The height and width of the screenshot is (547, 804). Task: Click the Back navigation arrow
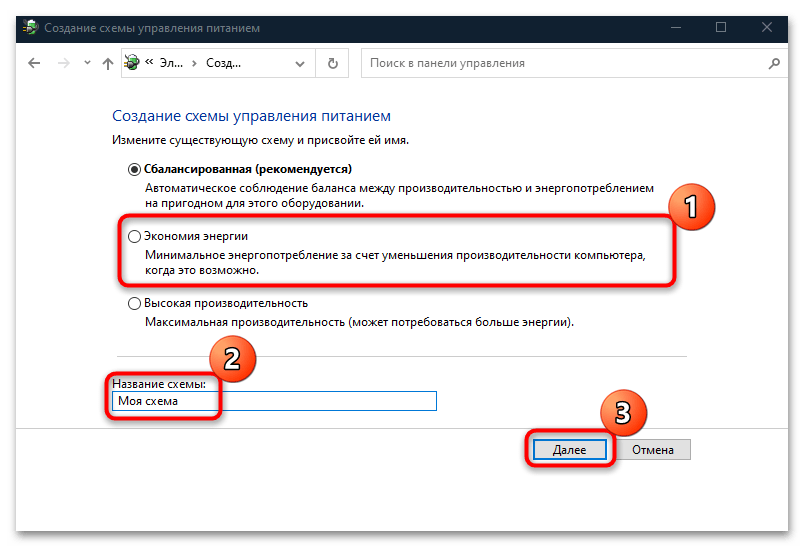click(34, 63)
